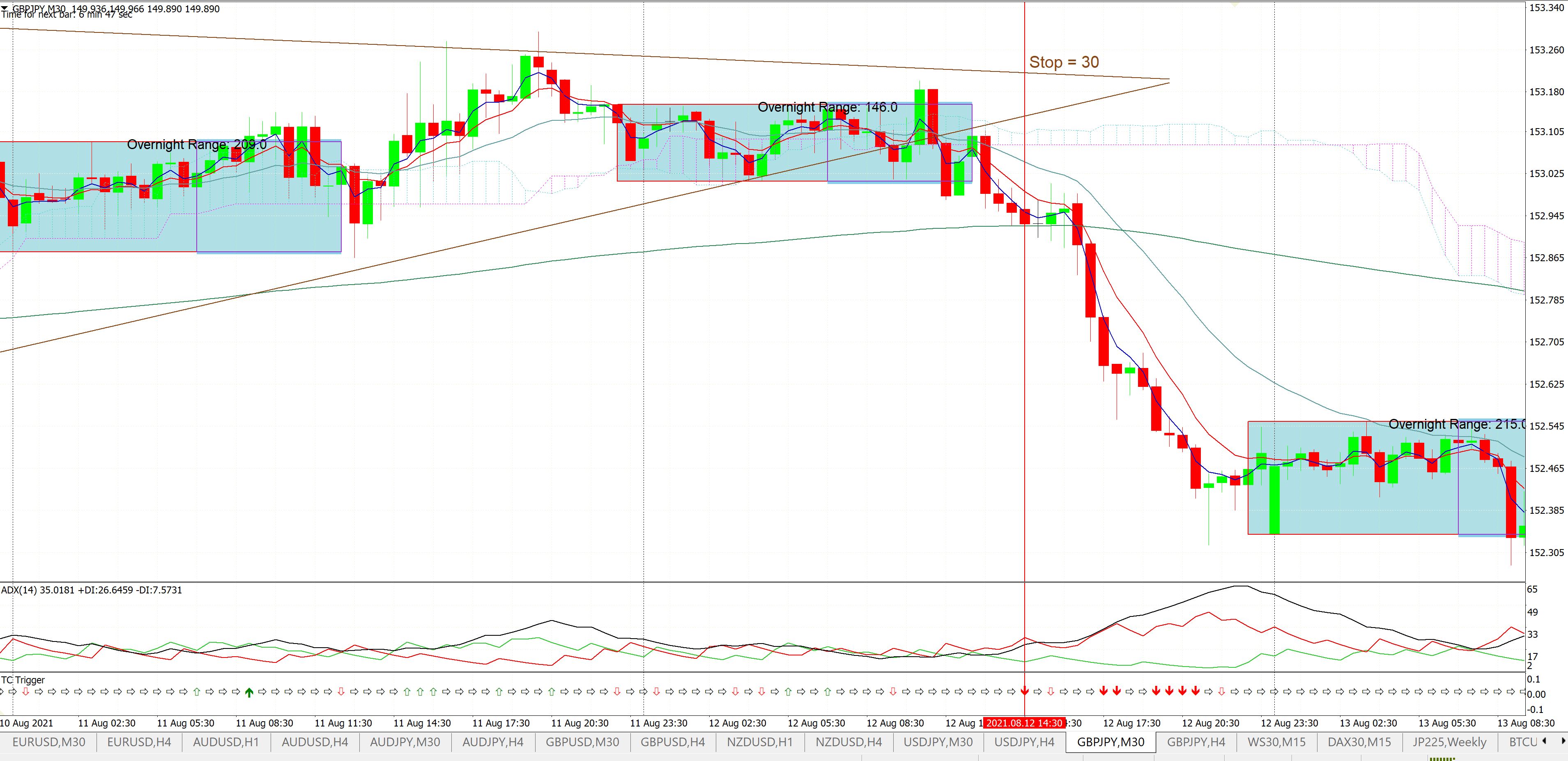Viewport: 1568px width, 761px height.
Task: Click the active GBPJPY,M30 chart tab
Action: pyautogui.click(x=1111, y=742)
